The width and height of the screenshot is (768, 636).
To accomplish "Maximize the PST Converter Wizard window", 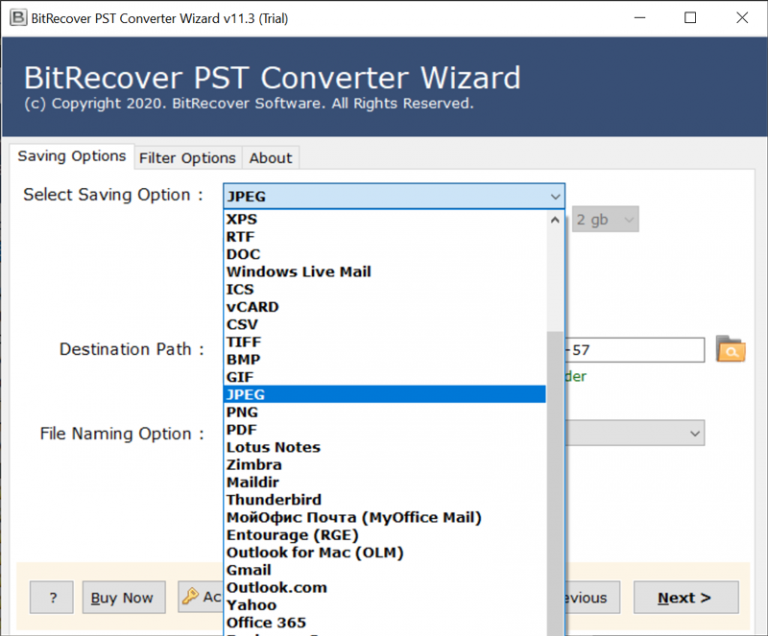I will (690, 18).
